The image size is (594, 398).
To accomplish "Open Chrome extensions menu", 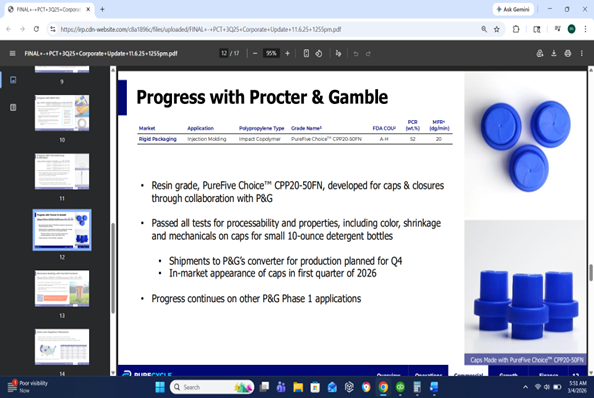I will coord(516,29).
